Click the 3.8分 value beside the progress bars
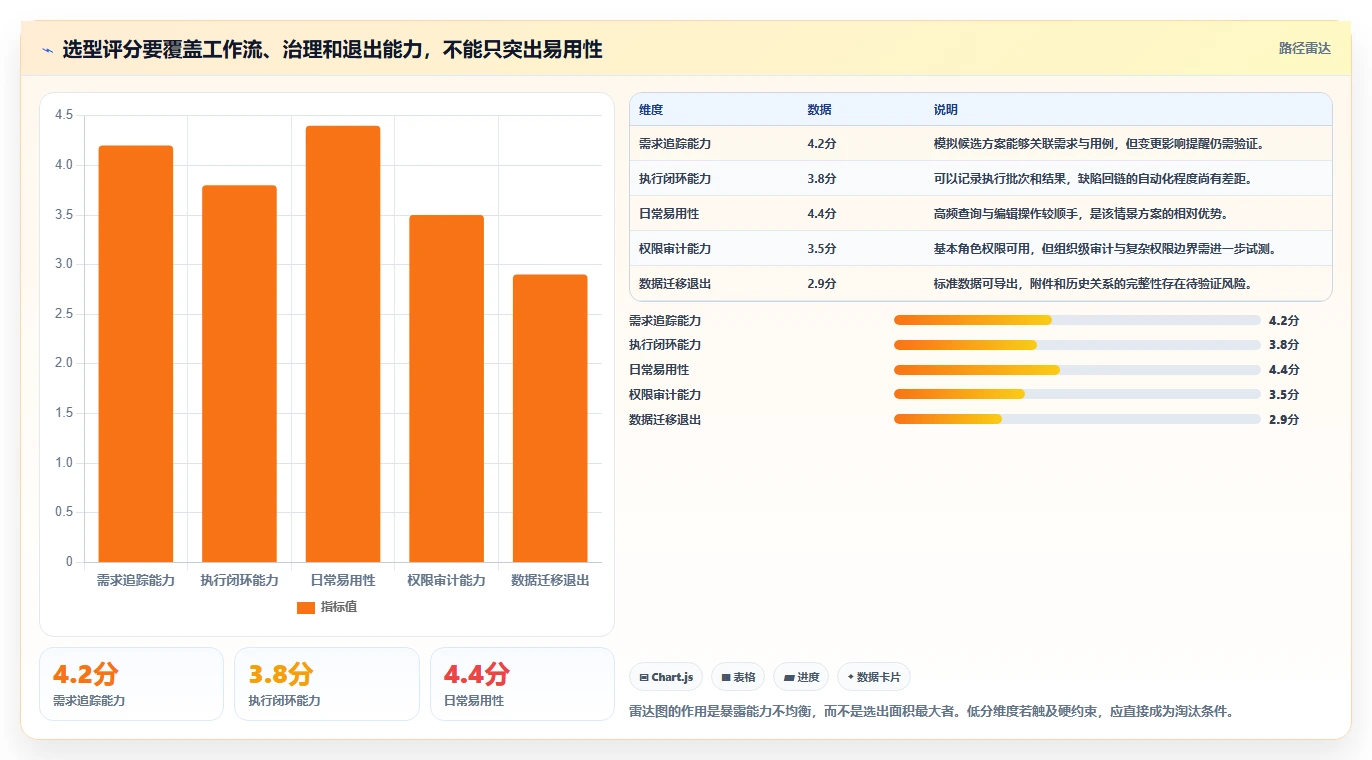 click(1283, 345)
